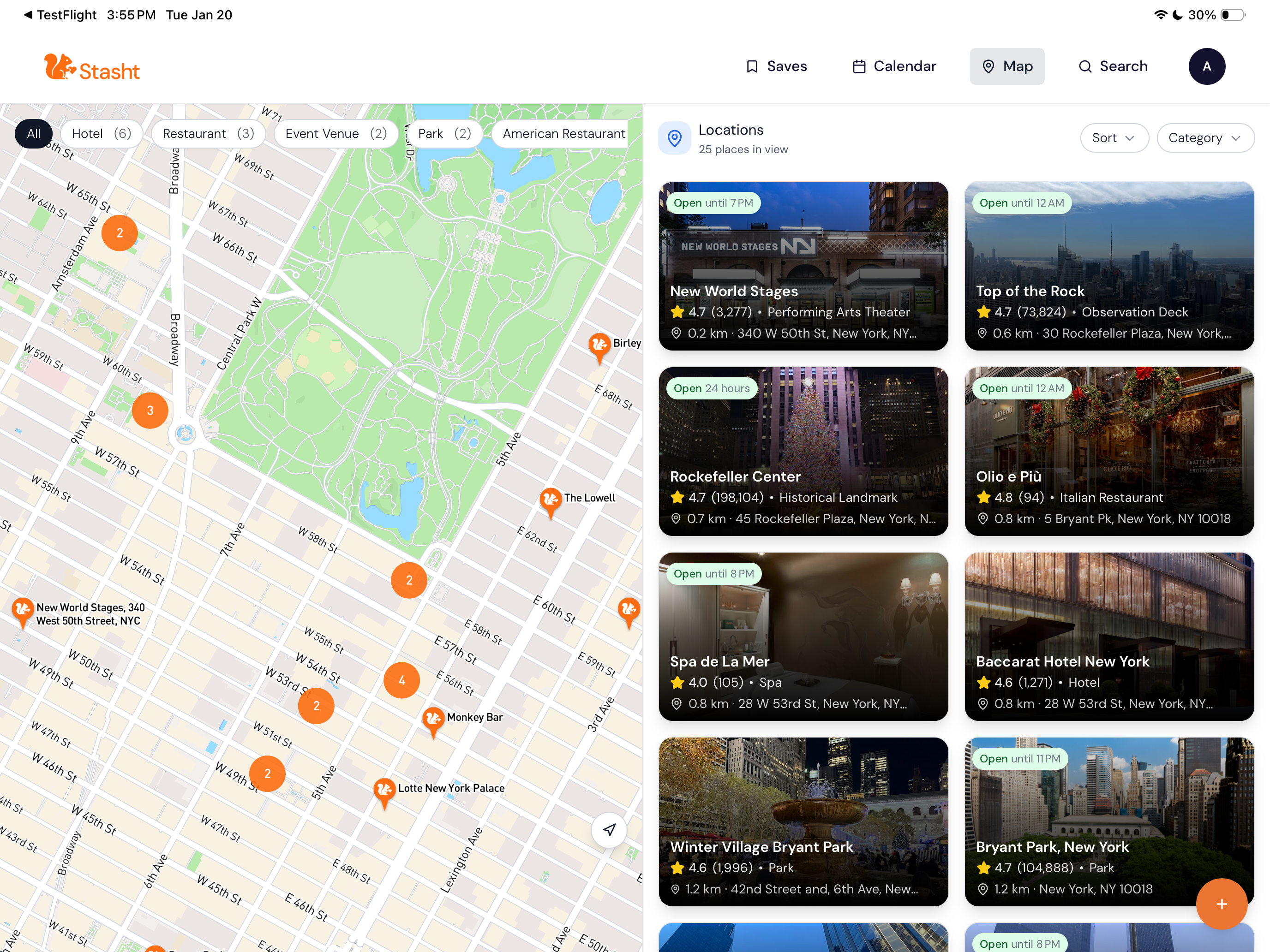1270x952 pixels.
Task: Open the Search tab
Action: click(x=1113, y=66)
